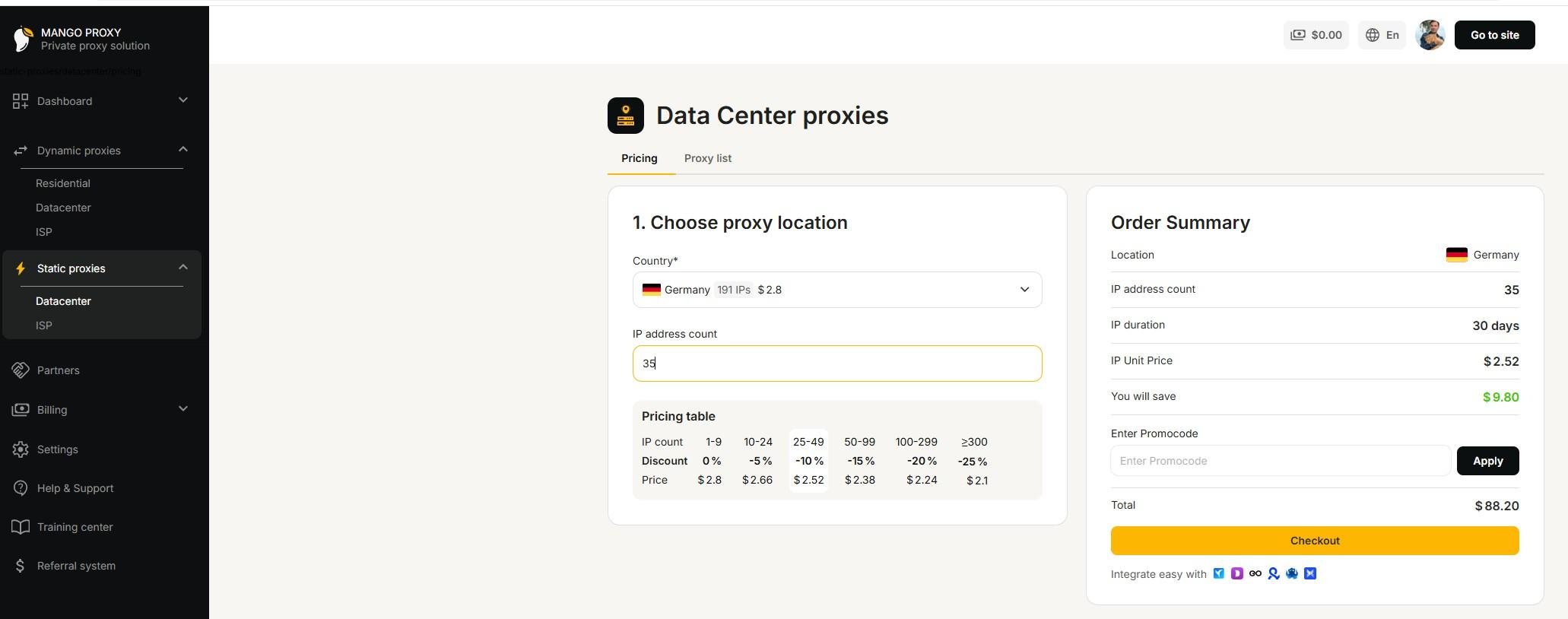The width and height of the screenshot is (1568, 619).
Task: Expand the Dashboard menu chevron
Action: [x=183, y=100]
